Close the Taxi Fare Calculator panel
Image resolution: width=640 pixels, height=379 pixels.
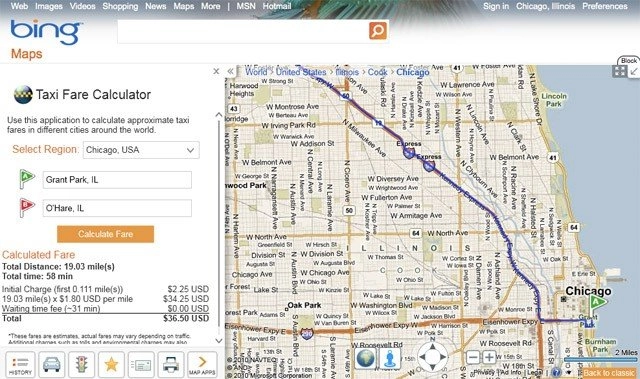(216, 71)
